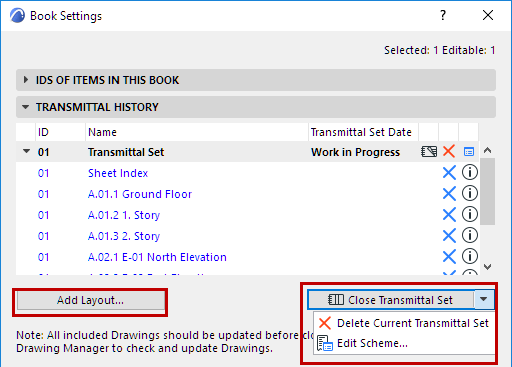Click the info icon for Sheet Index

pos(469,173)
